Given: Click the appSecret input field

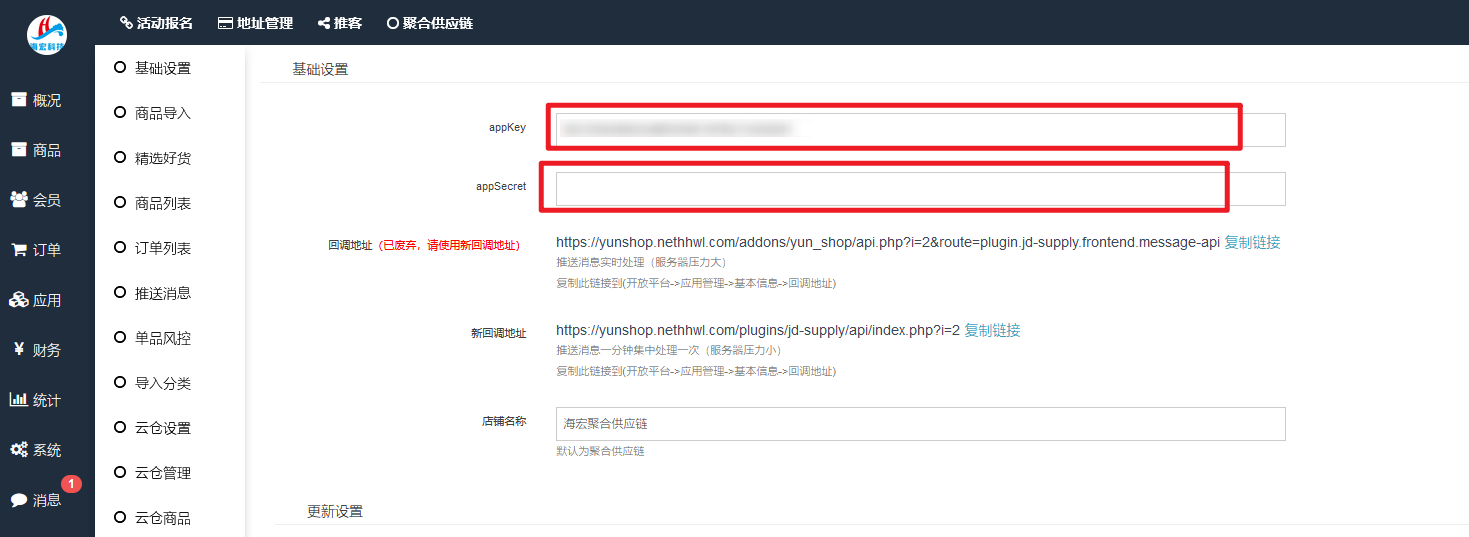Looking at the screenshot, I should 920,189.
